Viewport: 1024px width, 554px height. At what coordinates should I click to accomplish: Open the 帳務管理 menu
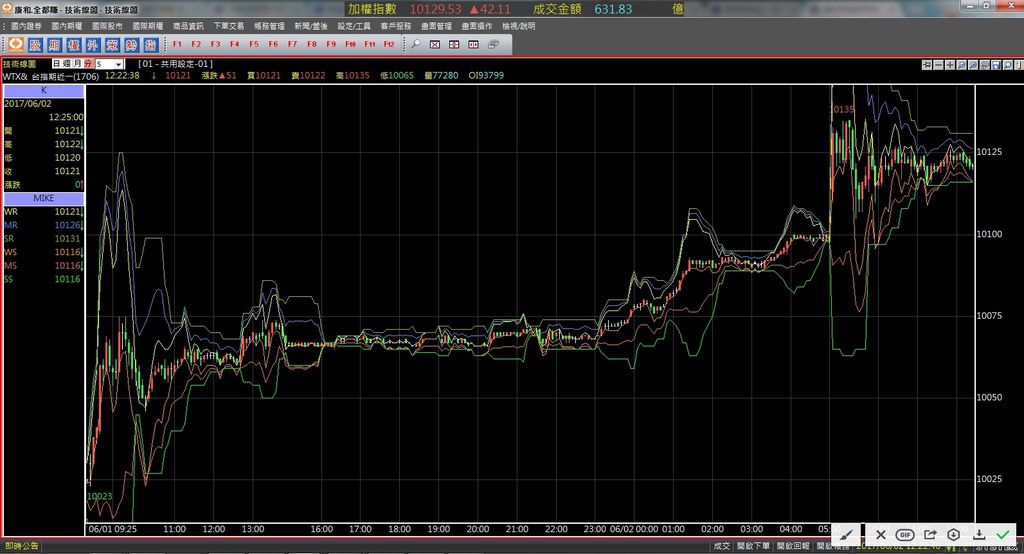click(x=269, y=26)
